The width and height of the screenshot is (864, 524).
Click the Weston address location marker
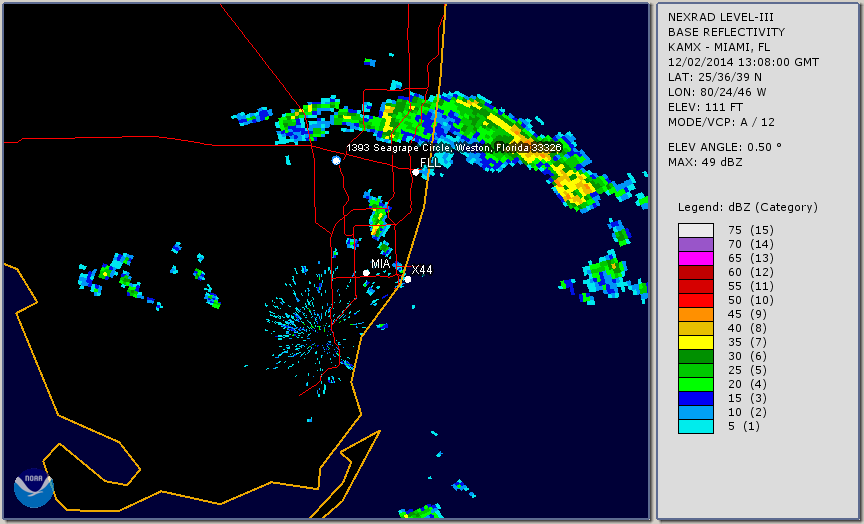click(x=336, y=160)
